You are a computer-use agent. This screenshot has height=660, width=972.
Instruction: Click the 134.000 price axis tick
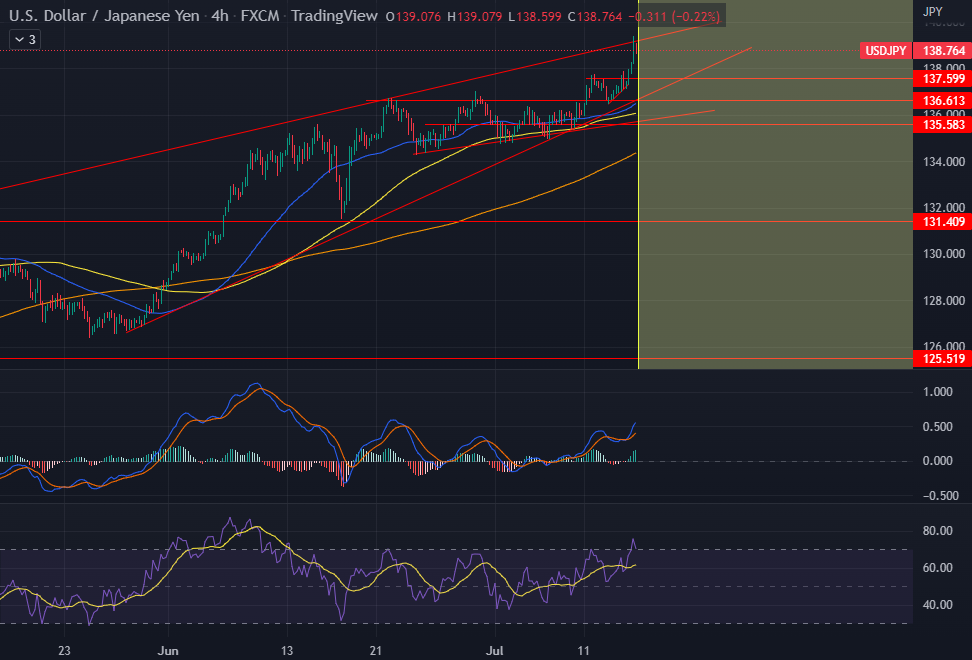click(x=943, y=162)
